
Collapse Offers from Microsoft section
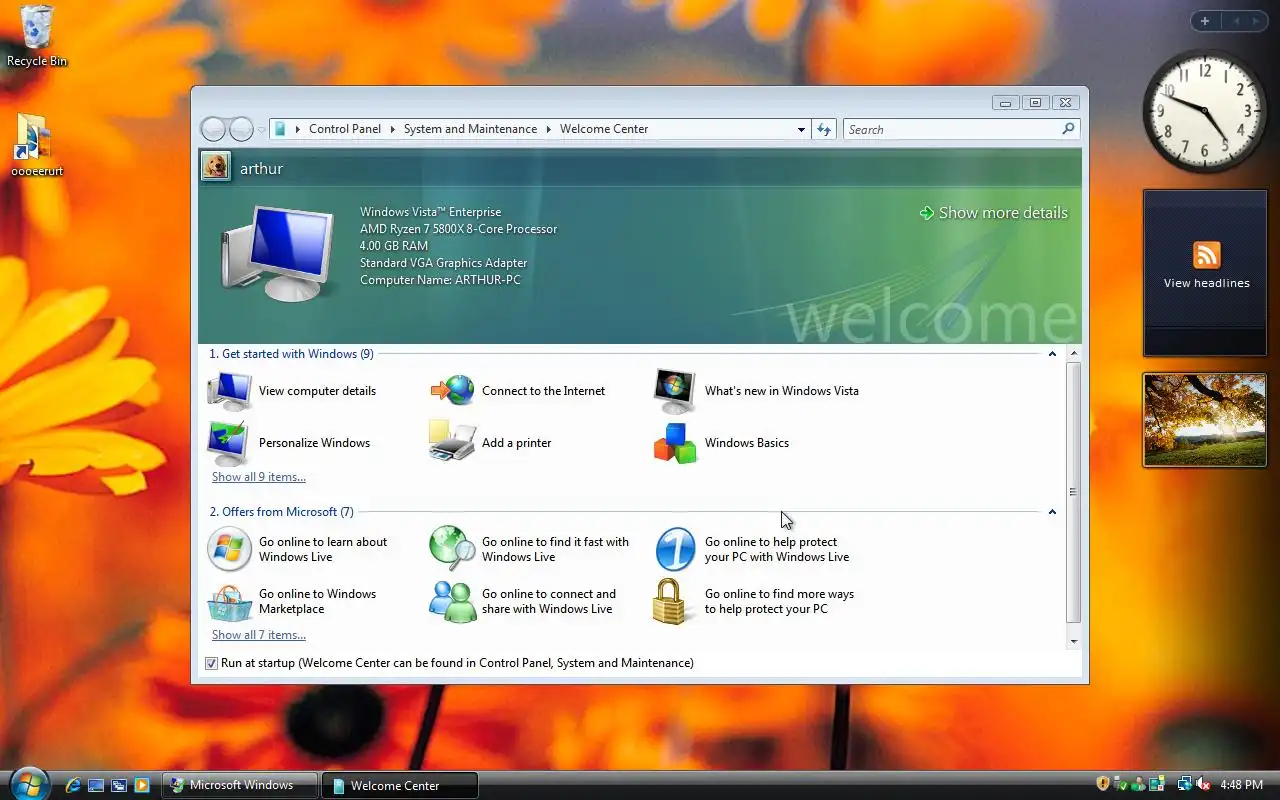tap(1052, 512)
